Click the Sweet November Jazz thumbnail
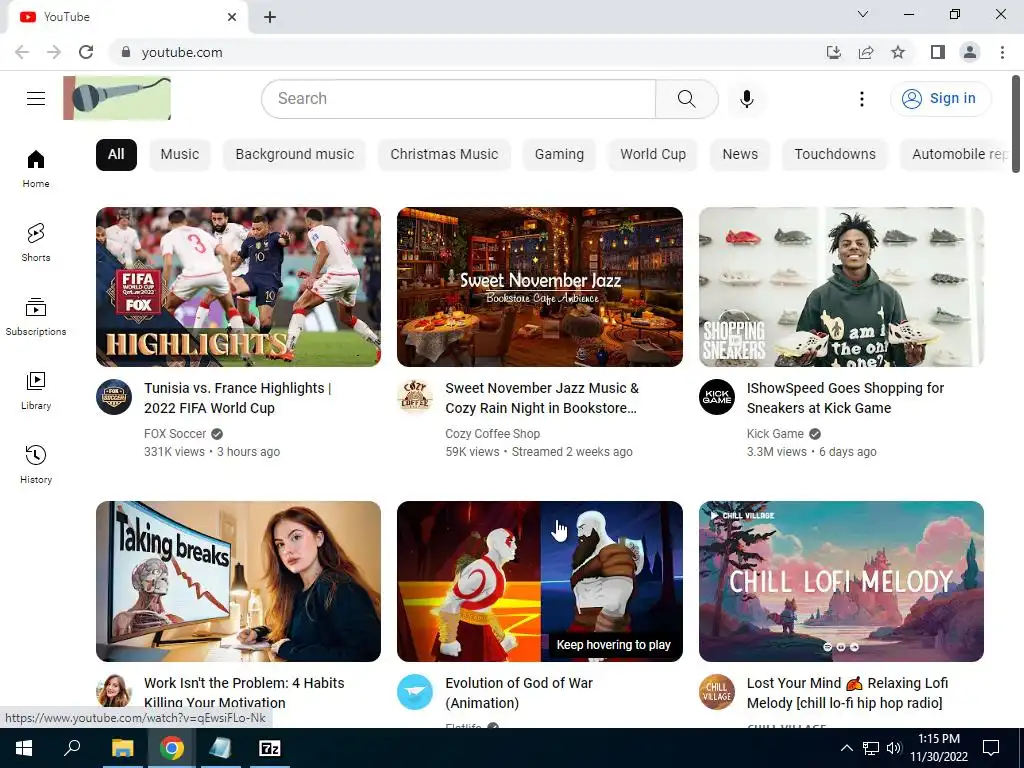 tap(540, 287)
